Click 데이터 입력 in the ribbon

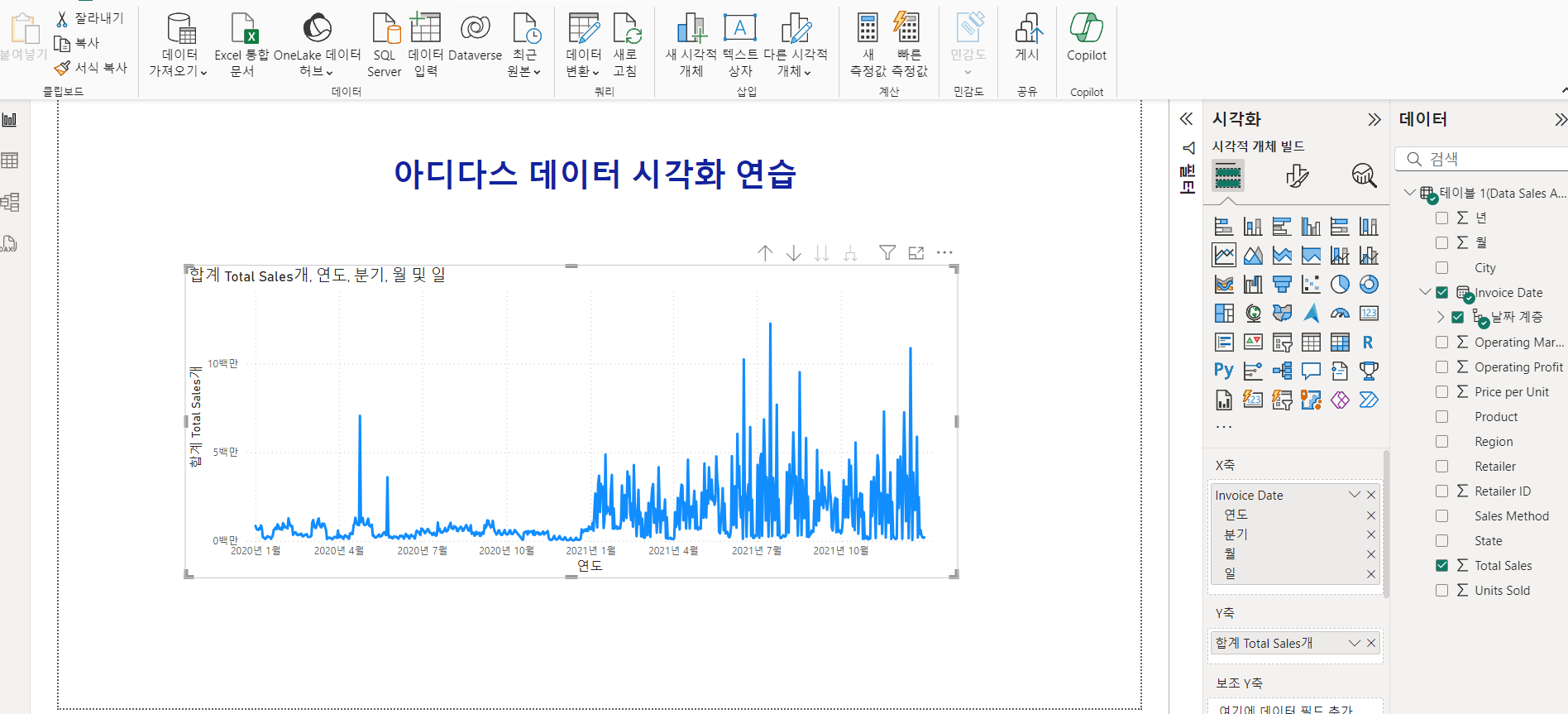click(426, 45)
